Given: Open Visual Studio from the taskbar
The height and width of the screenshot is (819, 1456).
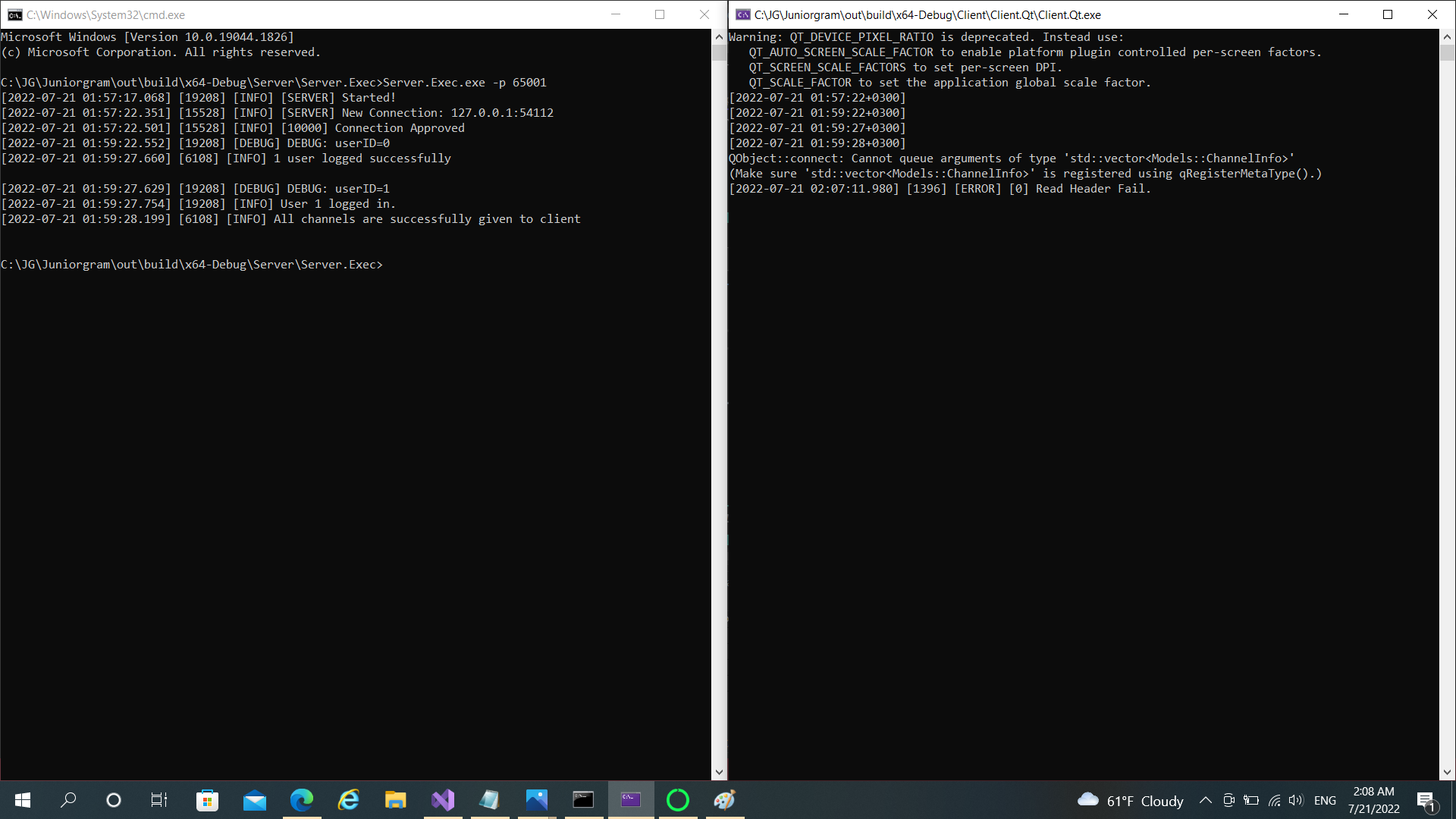Looking at the screenshot, I should pyautogui.click(x=443, y=800).
